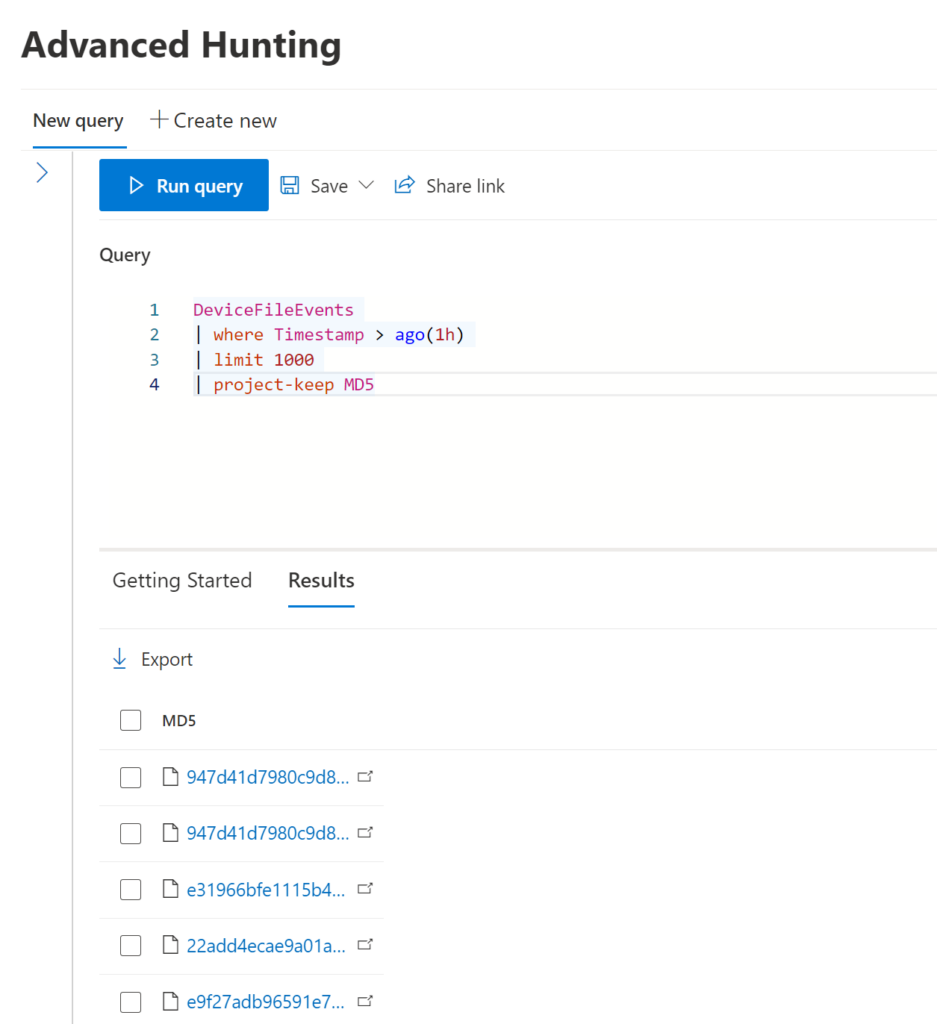Expand the collapsed left schema panel chevron
Screen dimensions: 937x1024
coord(42,172)
